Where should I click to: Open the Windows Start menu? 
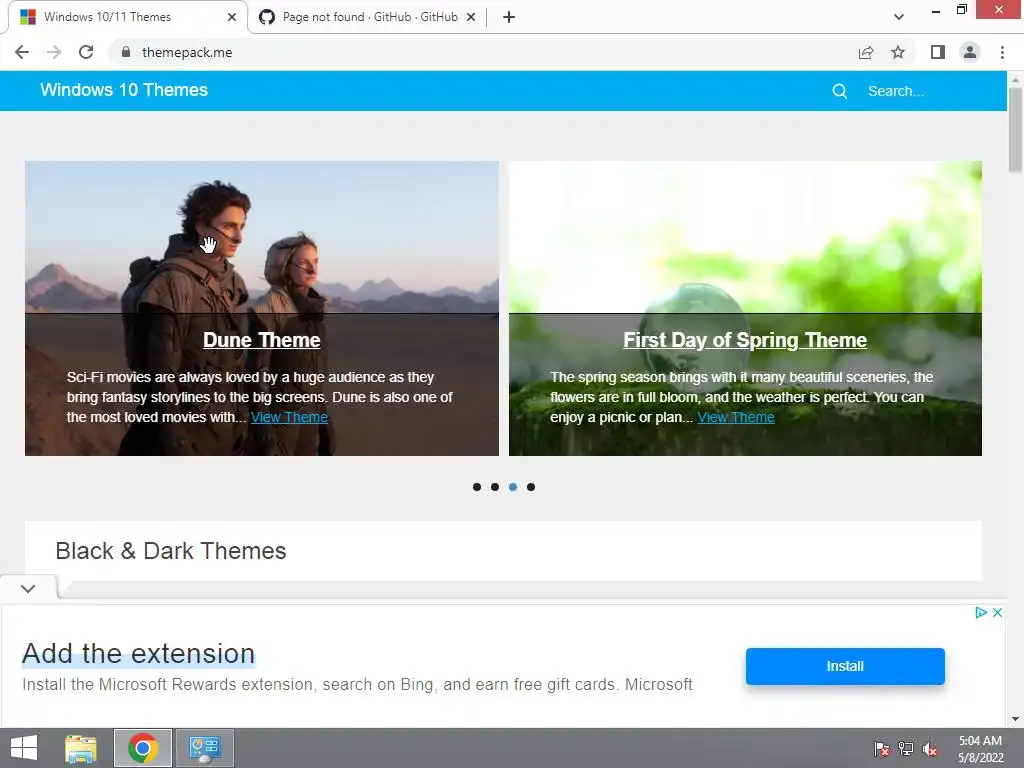click(24, 748)
